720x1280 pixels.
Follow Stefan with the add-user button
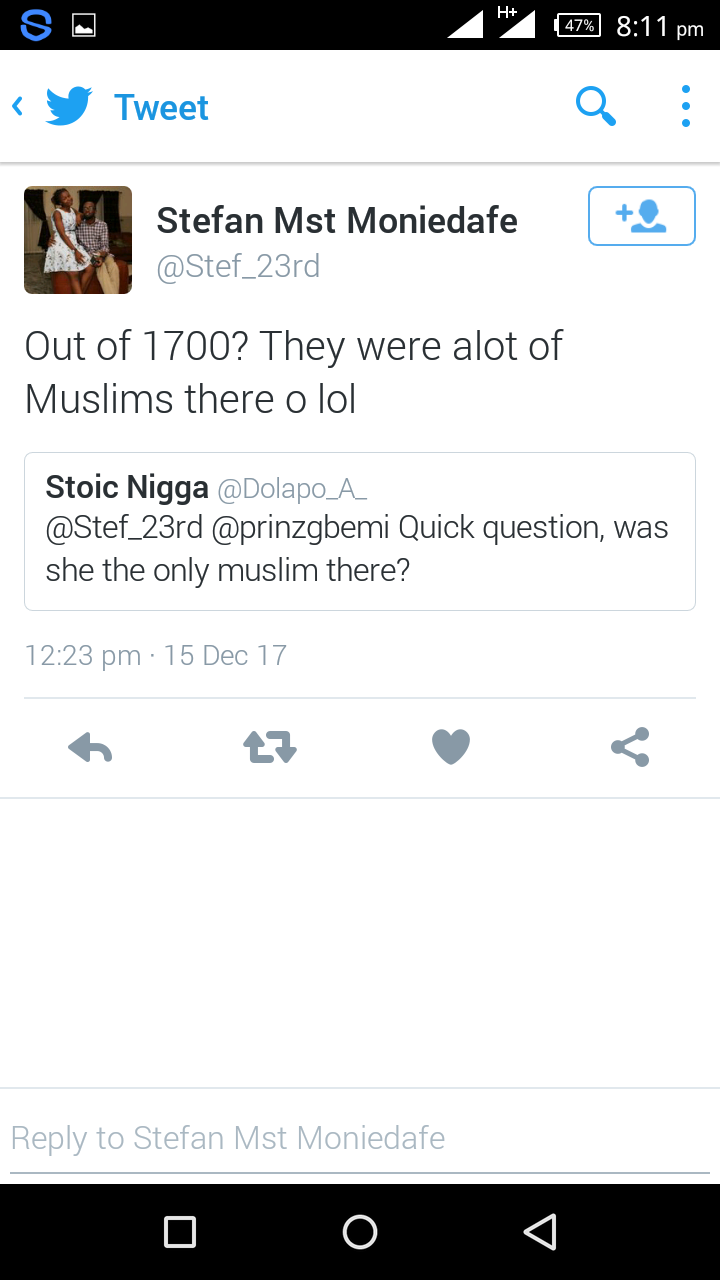(x=642, y=216)
